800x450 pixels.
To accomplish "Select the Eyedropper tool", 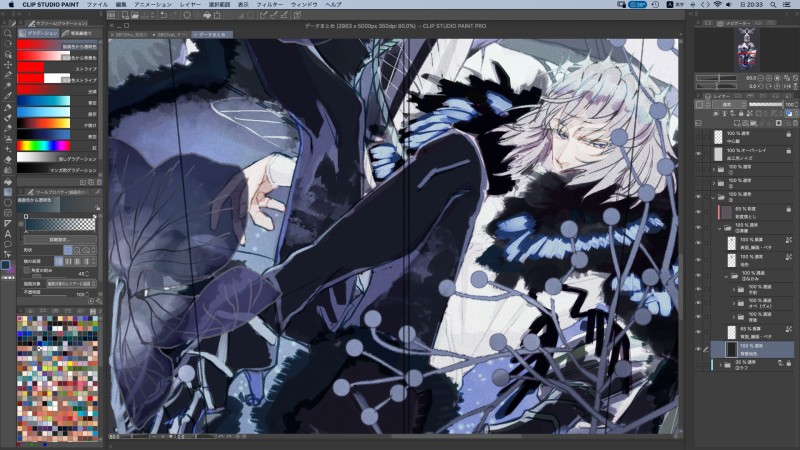I will 8,96.
